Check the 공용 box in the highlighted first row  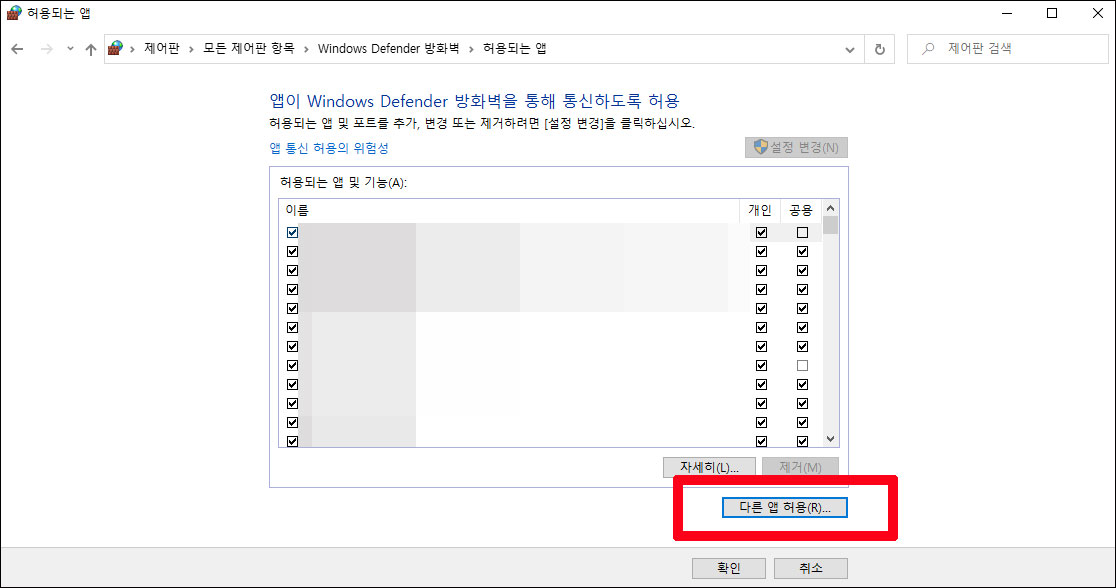click(x=803, y=232)
